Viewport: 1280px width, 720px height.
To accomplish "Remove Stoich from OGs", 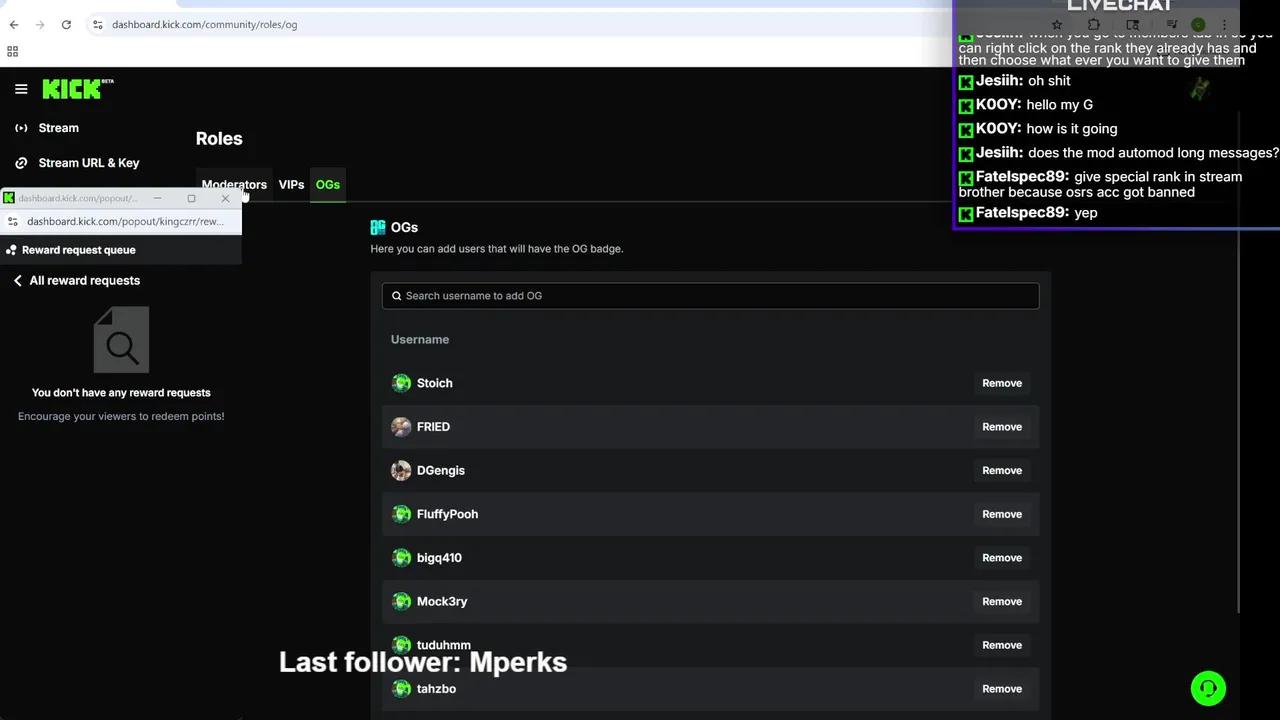I will tap(1002, 383).
